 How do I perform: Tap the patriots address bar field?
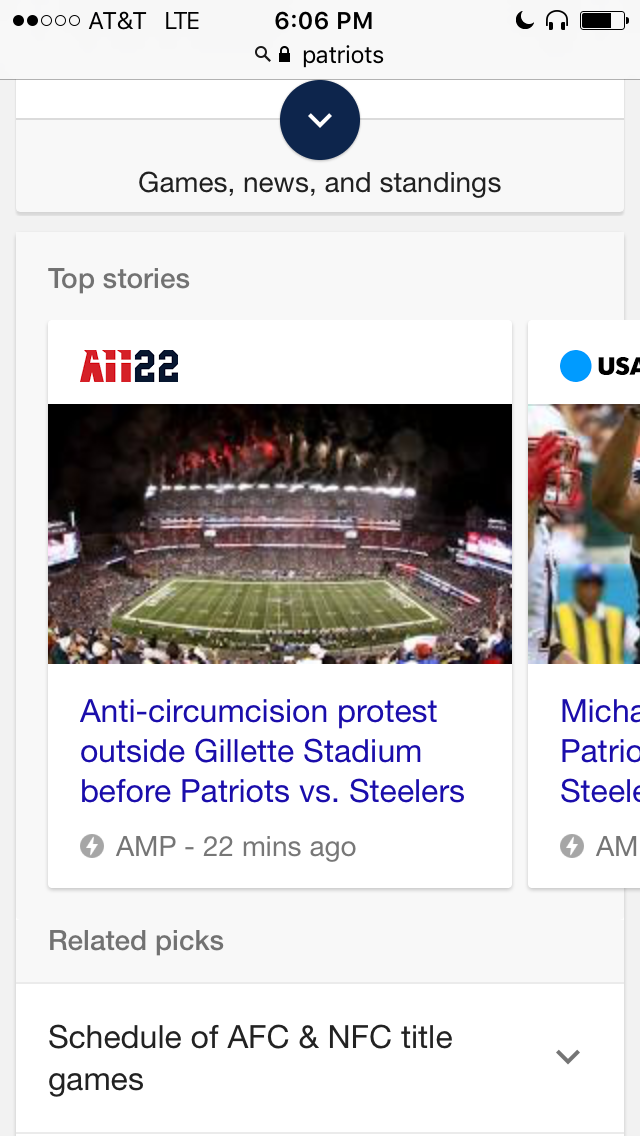coord(342,54)
